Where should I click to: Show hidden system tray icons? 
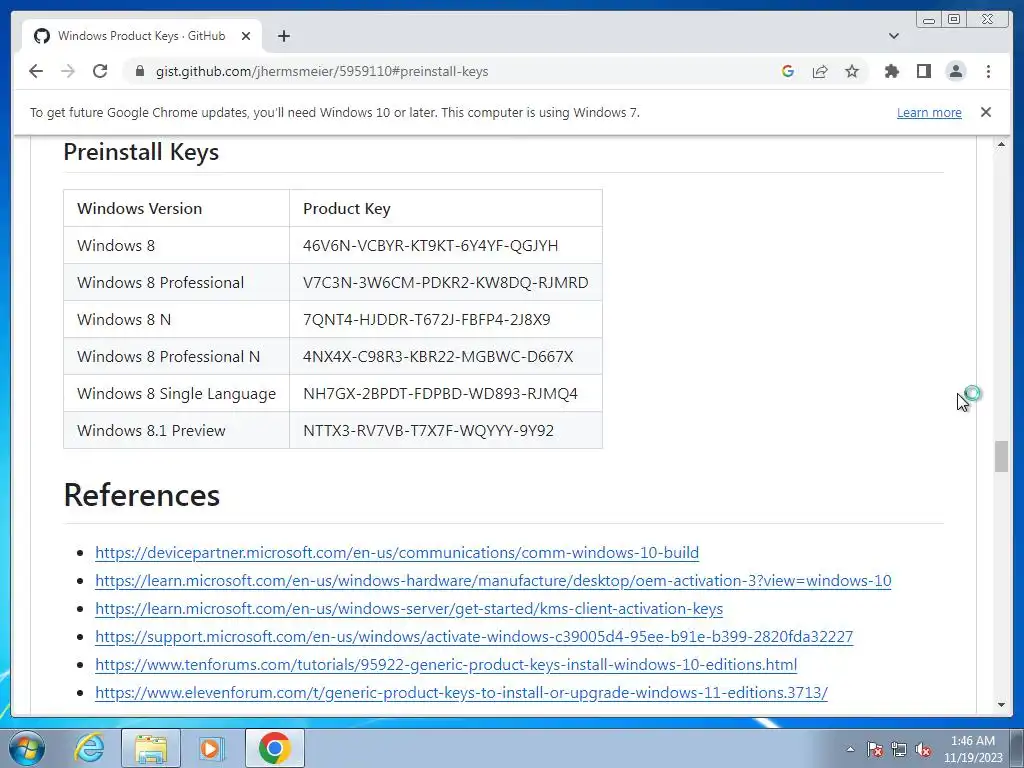point(850,750)
